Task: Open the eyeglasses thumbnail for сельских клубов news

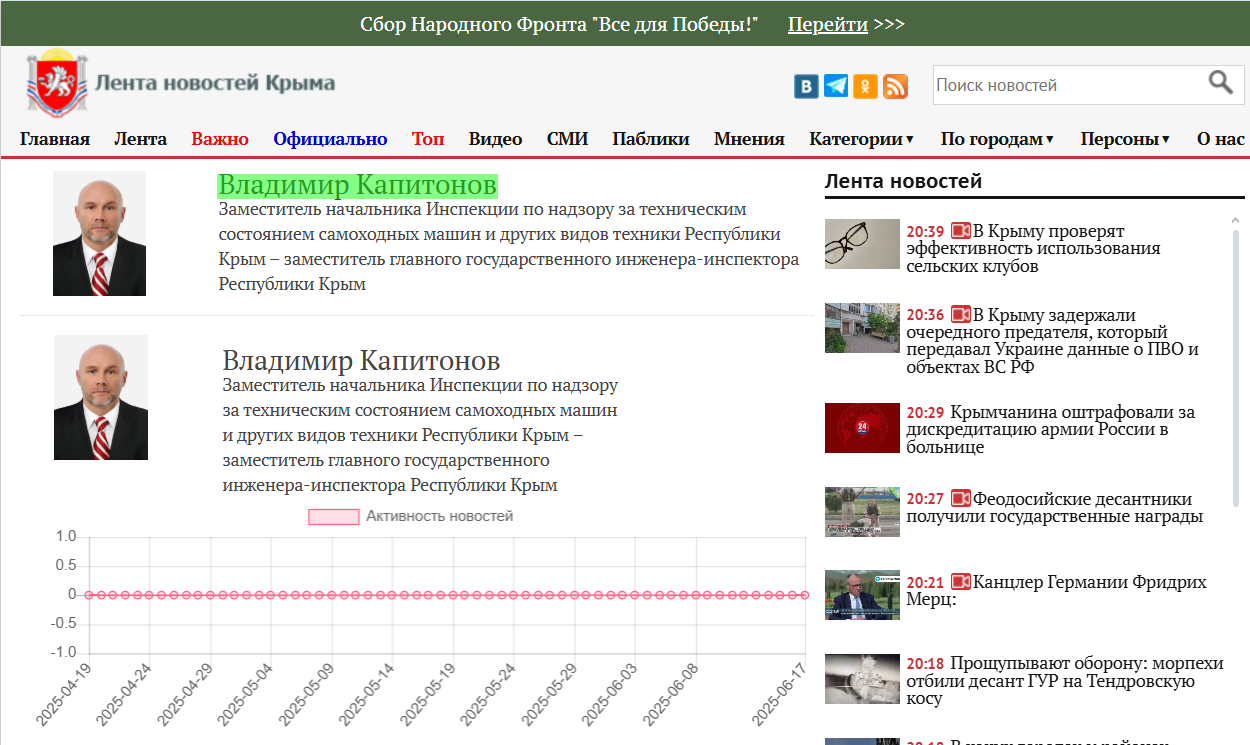Action: click(x=861, y=243)
